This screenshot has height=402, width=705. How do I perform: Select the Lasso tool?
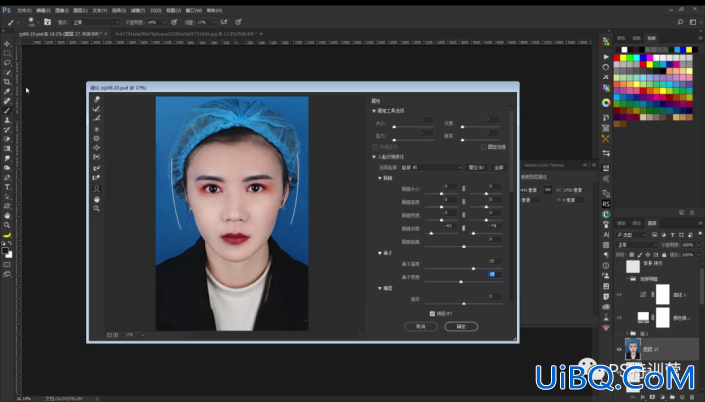click(7, 63)
